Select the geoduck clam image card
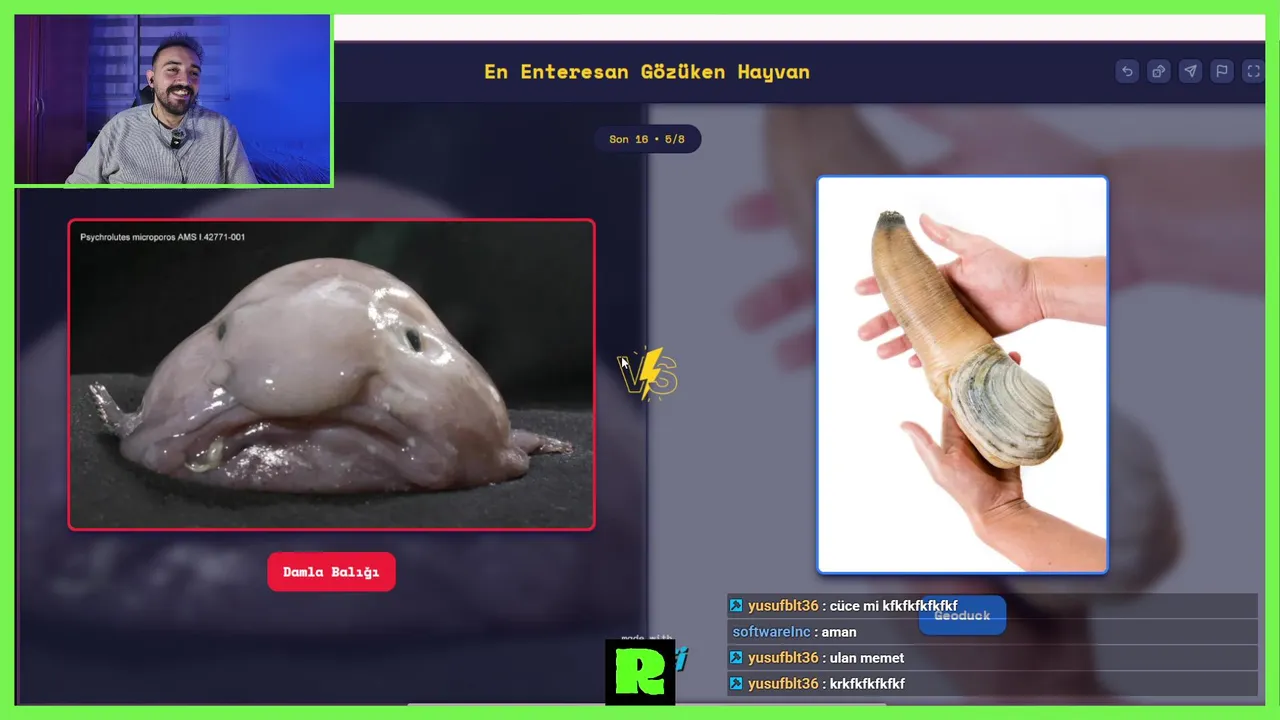 click(x=962, y=375)
